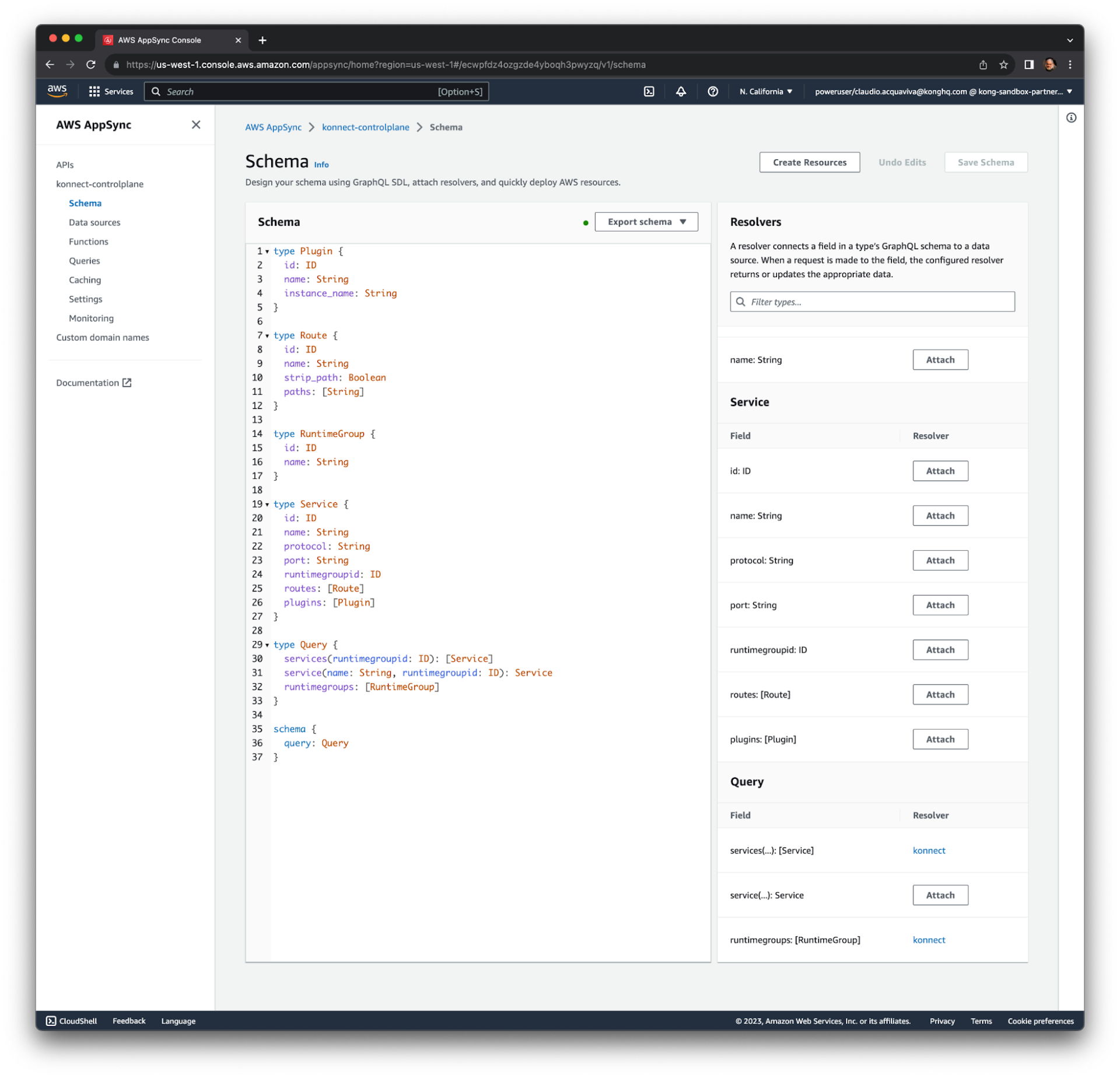Close the AWS AppSync sidebar panel
The image size is (1120, 1078).
coord(196,125)
